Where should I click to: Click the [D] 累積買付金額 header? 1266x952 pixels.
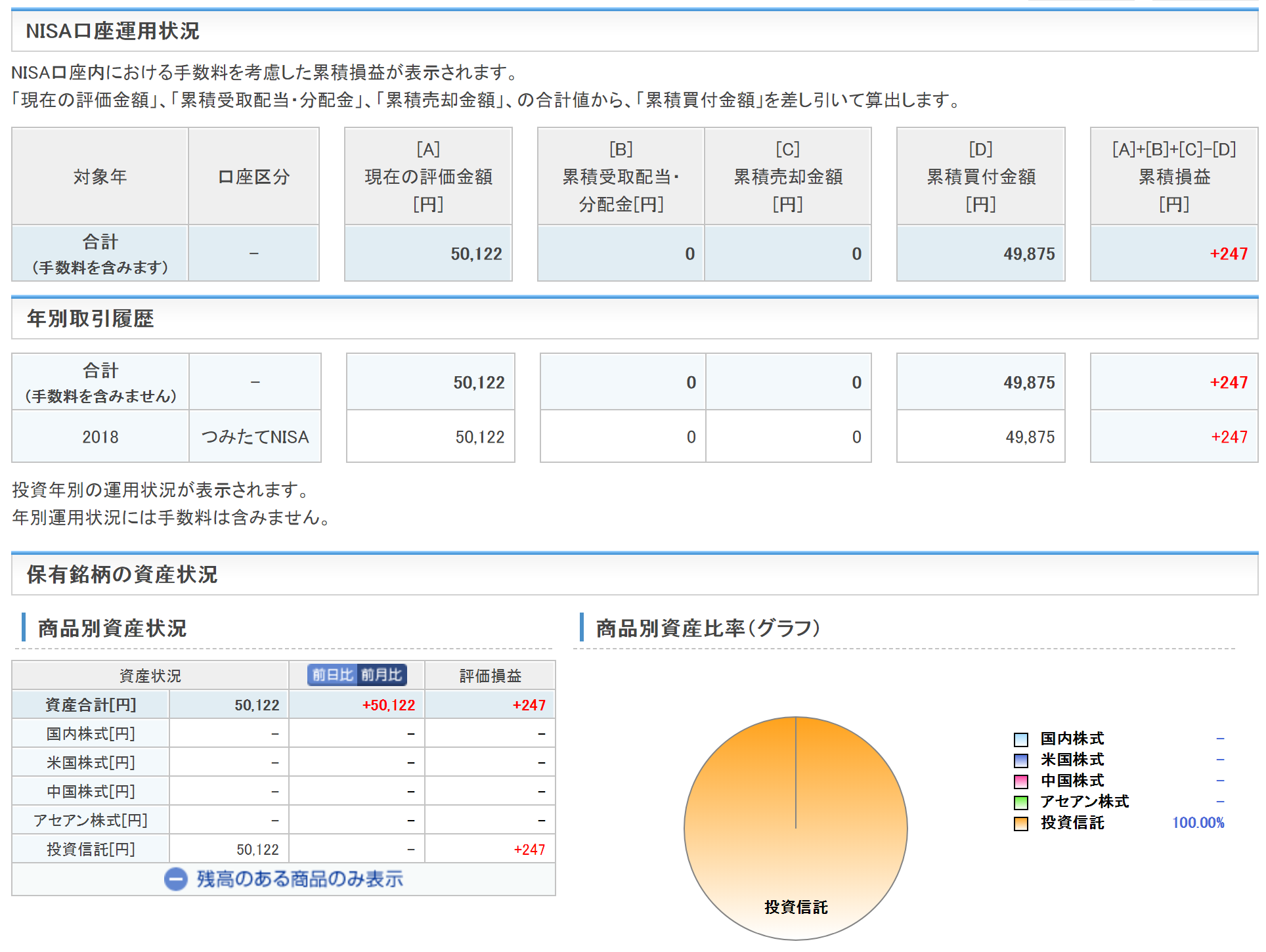pos(980,177)
